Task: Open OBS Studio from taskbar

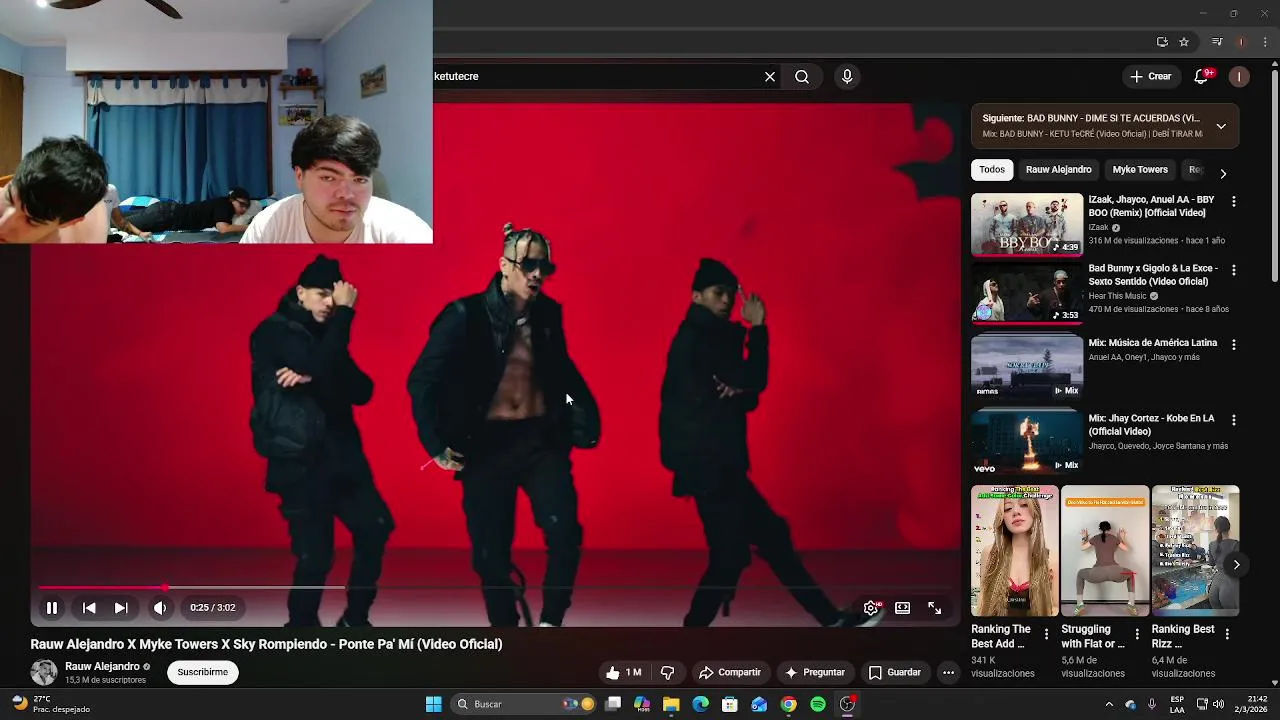Action: pos(848,704)
